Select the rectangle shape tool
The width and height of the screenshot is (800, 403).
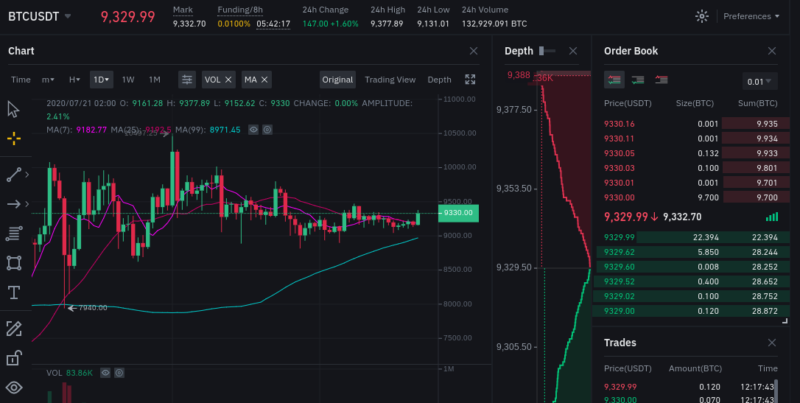(14, 263)
